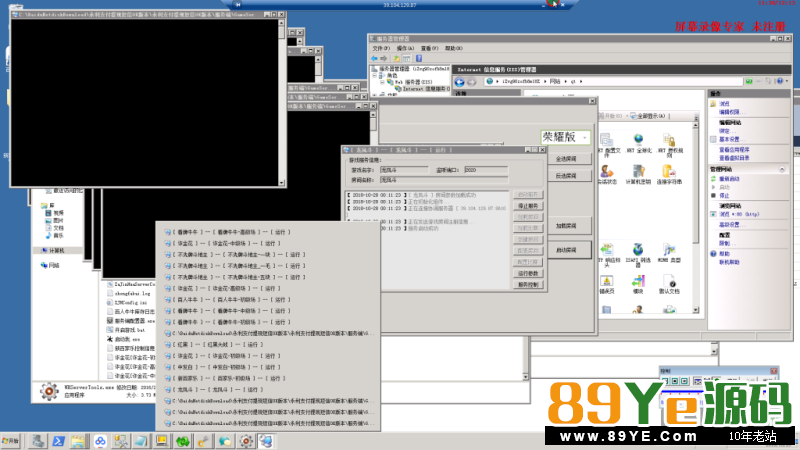Screen dimensions: 800x450
Task: Click the 监听端口 input field
Action: [486, 170]
